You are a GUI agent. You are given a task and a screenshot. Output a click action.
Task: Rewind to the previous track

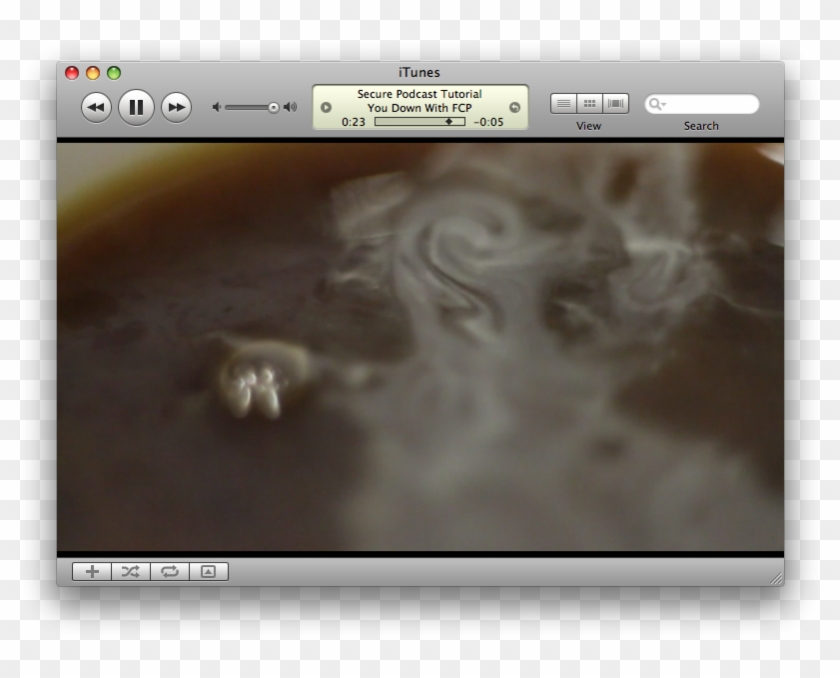[x=97, y=105]
